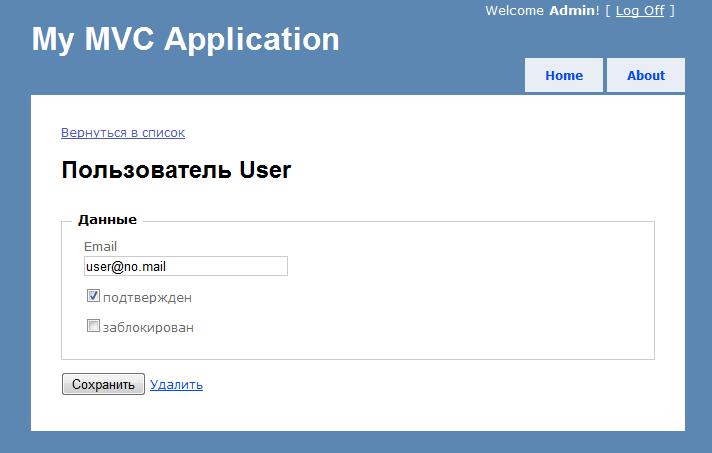Click the Сохранить button
The height and width of the screenshot is (453, 712).
pos(103,384)
